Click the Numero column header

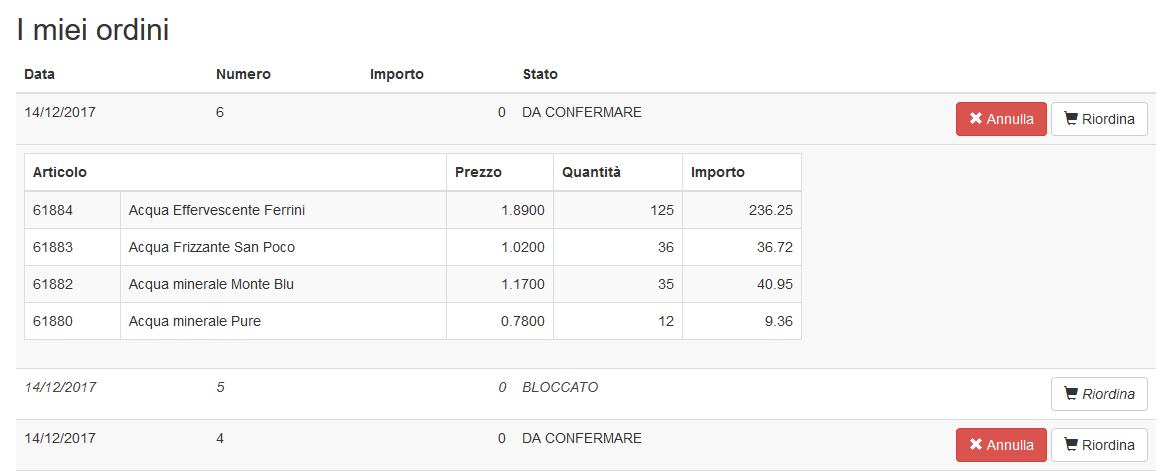point(243,74)
